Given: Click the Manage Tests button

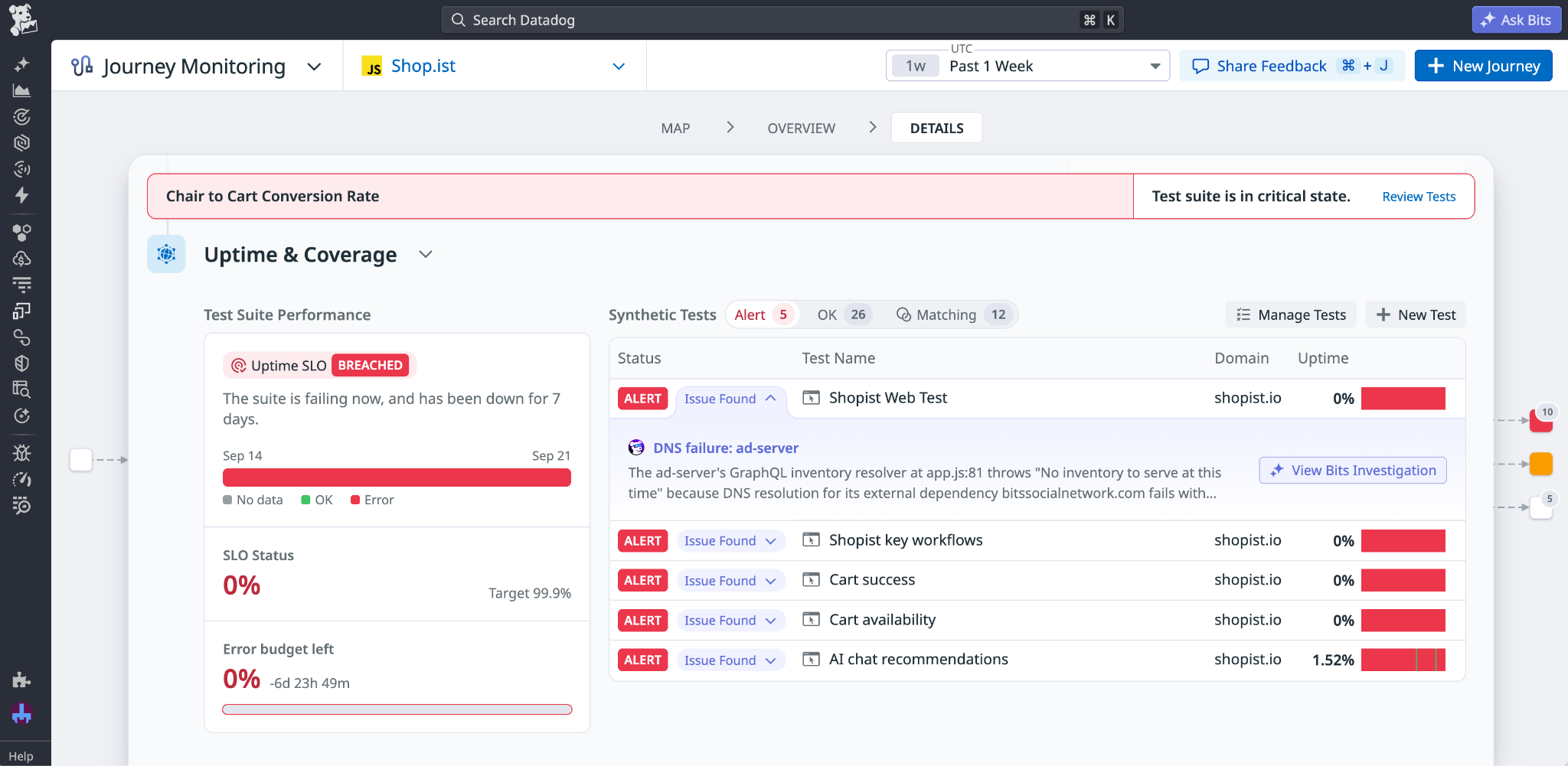Looking at the screenshot, I should [1291, 315].
